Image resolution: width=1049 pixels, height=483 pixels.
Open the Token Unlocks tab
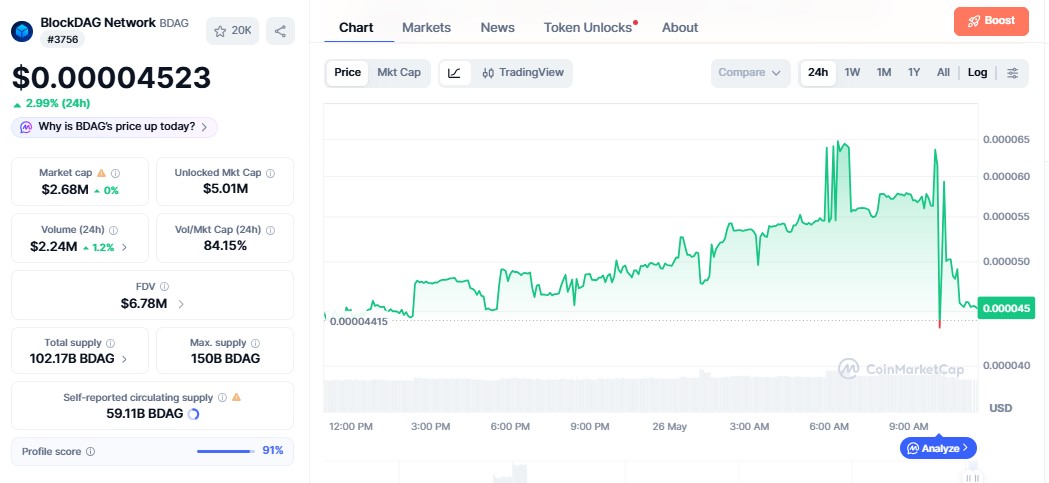click(x=587, y=27)
